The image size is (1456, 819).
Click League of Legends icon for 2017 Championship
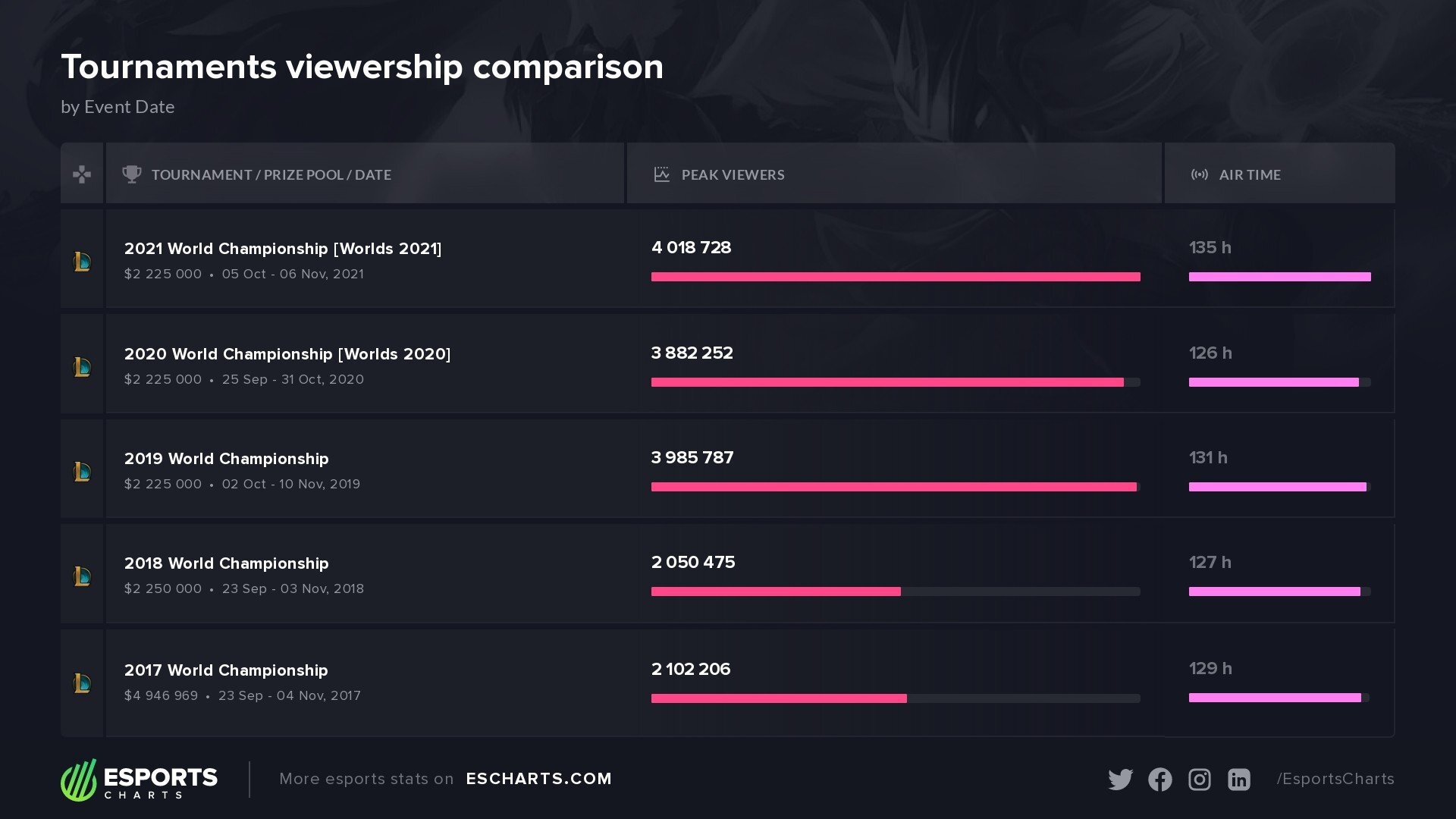tap(82, 683)
